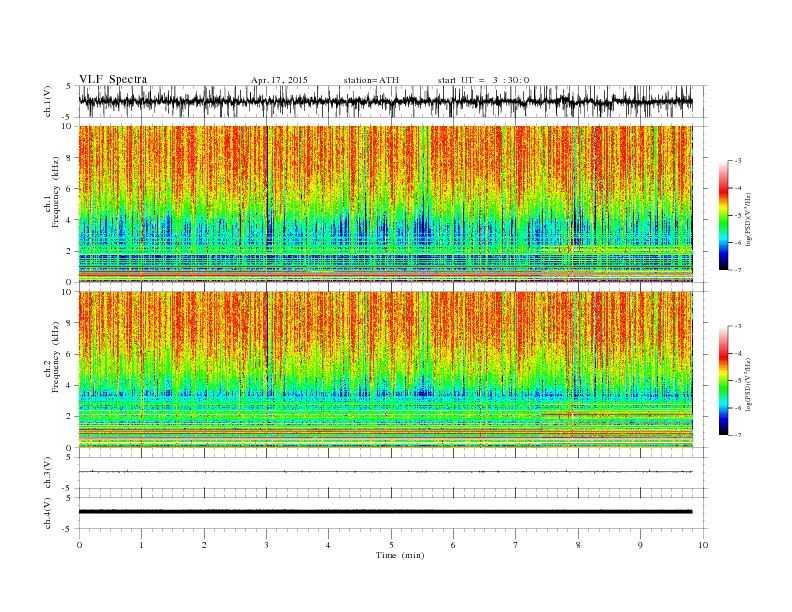Click the "station=ATH" header text
Viewport: 792px width, 612px height.
(371, 80)
